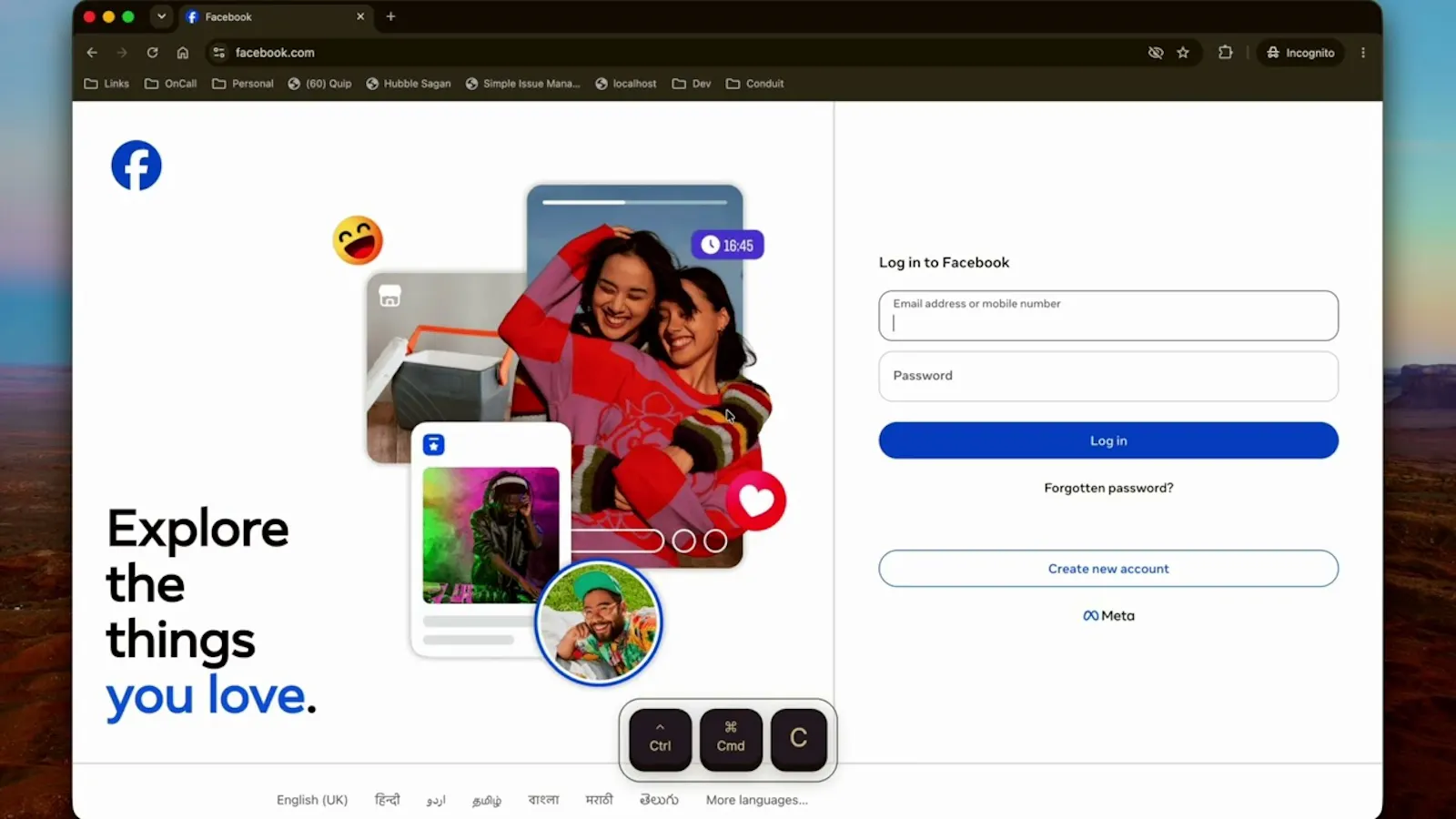This screenshot has height=819, width=1456.
Task: Click the 'Log in to Facebook' heading
Action: click(x=944, y=262)
